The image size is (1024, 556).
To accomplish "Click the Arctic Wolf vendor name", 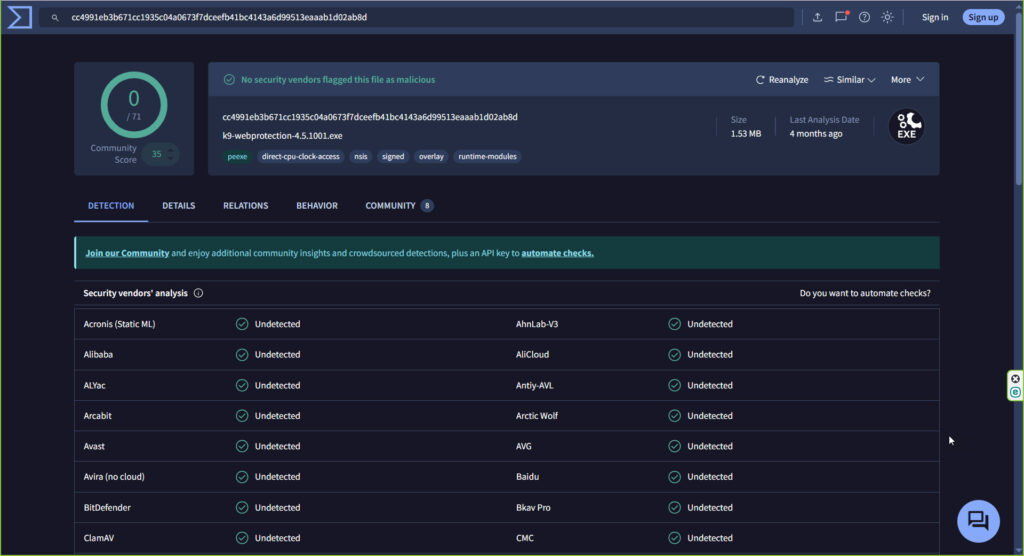I will pyautogui.click(x=537, y=416).
